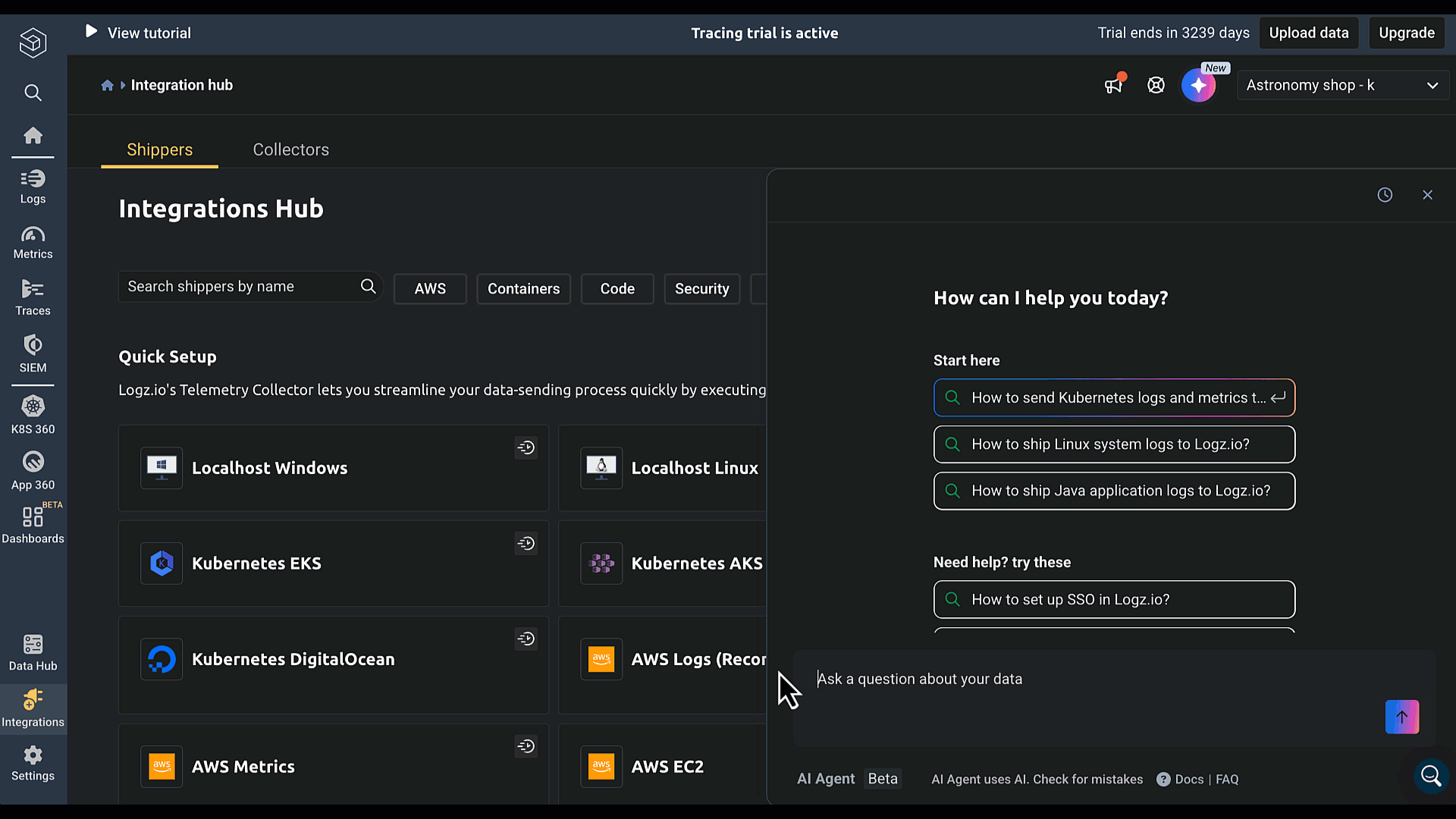Click the Upload data button
The image size is (1456, 819).
pyautogui.click(x=1308, y=33)
